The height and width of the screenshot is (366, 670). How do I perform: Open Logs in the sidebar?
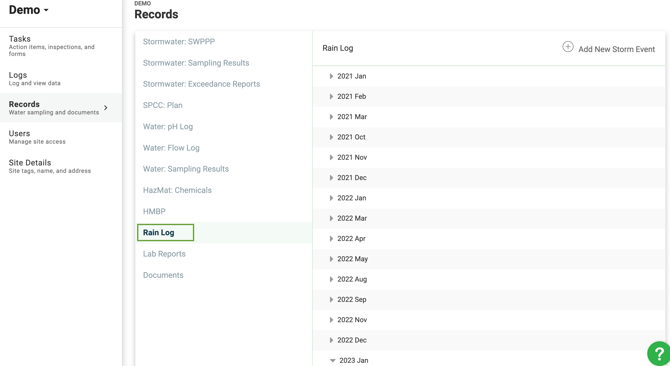[61, 79]
